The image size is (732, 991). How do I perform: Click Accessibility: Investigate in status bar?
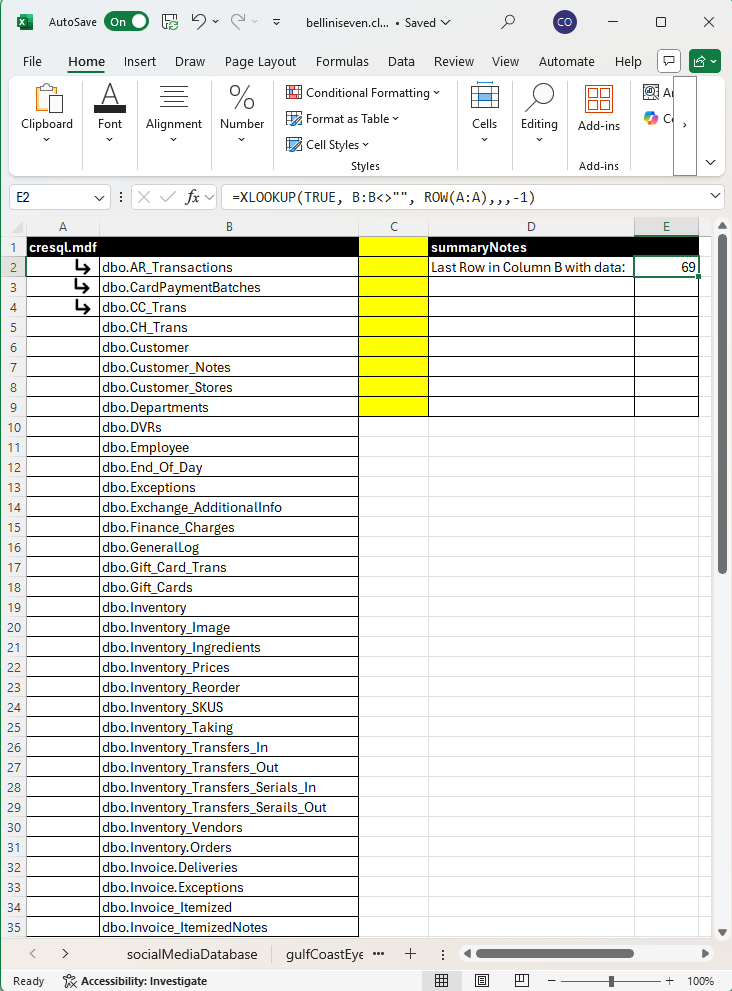pos(134,981)
